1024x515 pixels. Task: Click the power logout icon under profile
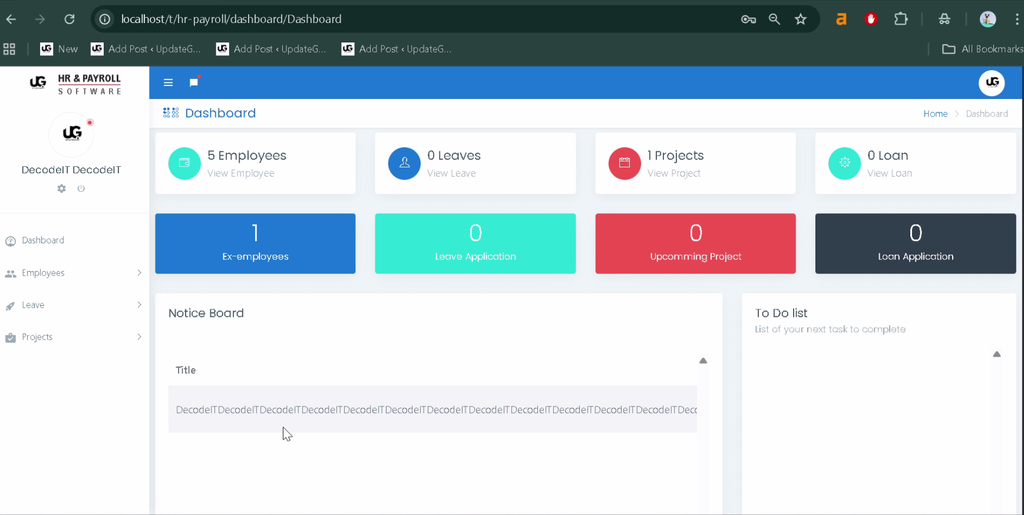click(81, 189)
